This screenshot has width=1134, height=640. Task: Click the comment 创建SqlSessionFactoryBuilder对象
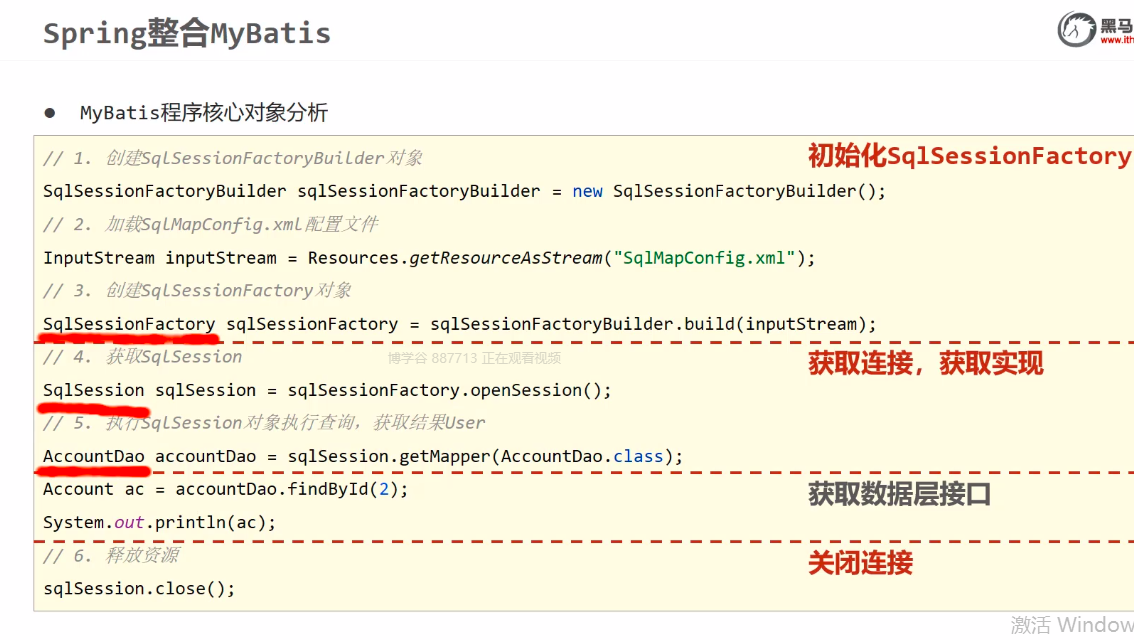[233, 158]
